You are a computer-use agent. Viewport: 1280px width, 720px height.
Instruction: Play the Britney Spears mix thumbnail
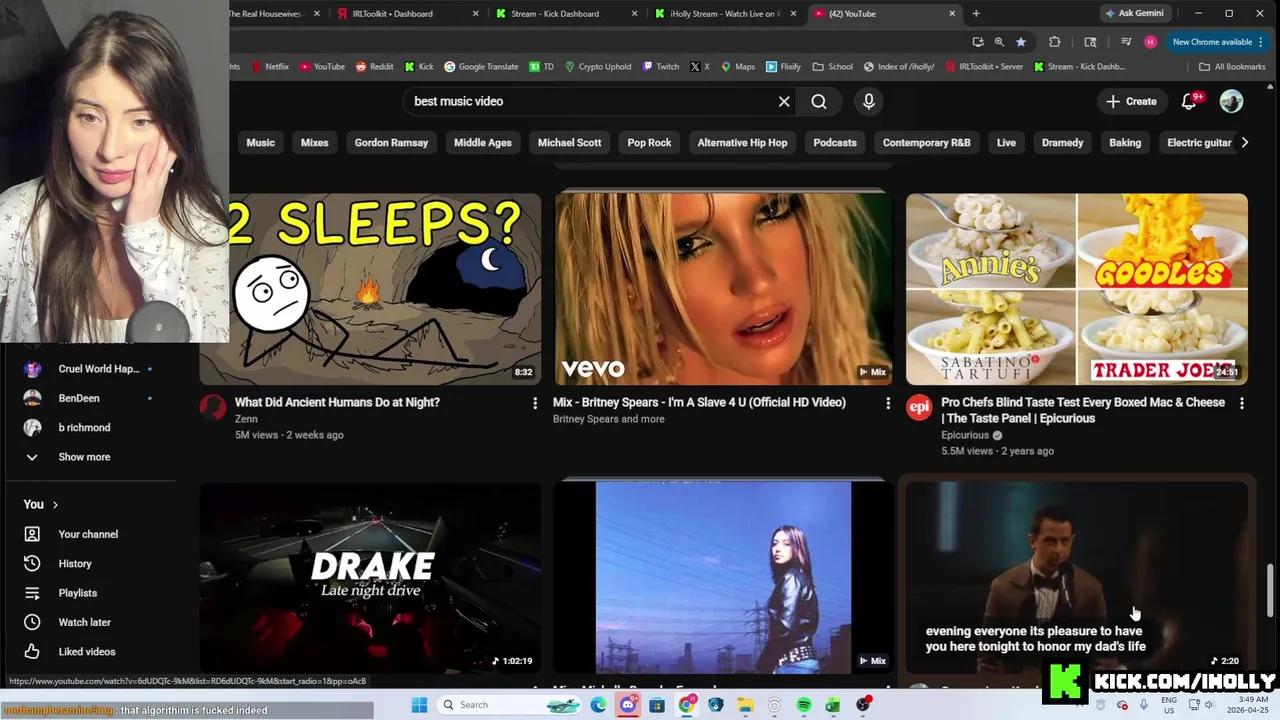[x=724, y=289]
